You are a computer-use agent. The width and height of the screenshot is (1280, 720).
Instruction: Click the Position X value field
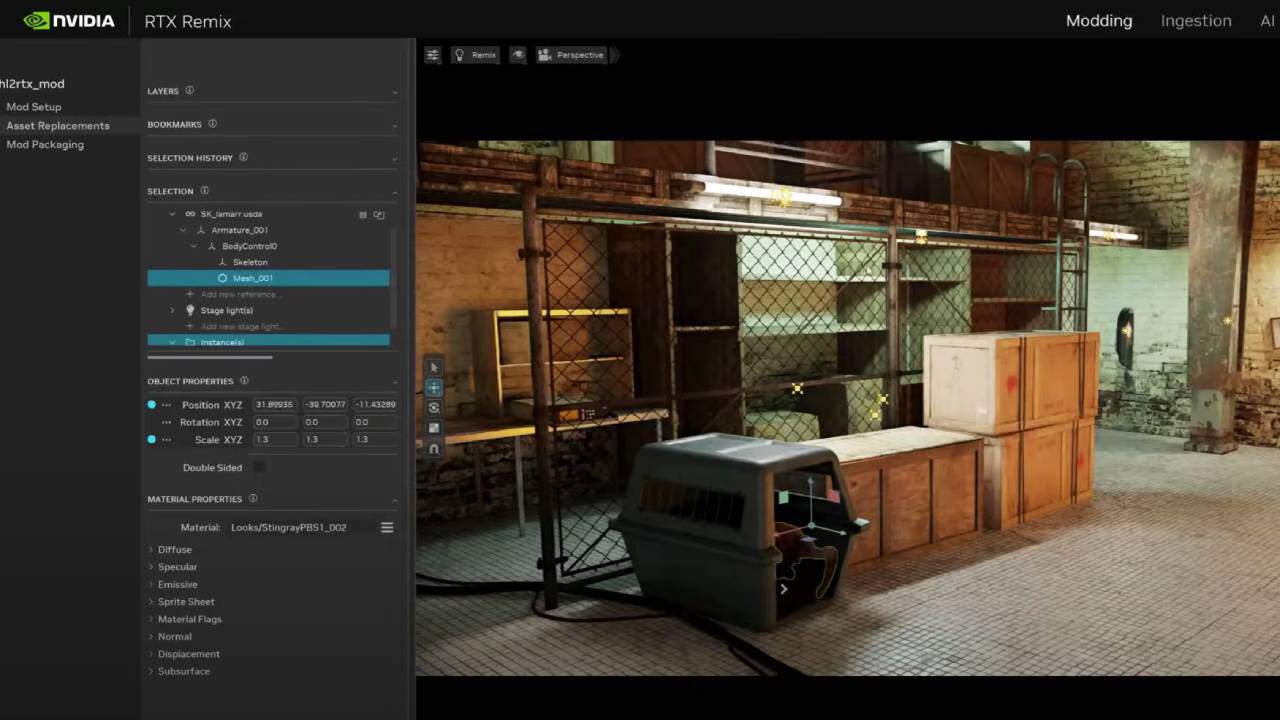coord(274,404)
